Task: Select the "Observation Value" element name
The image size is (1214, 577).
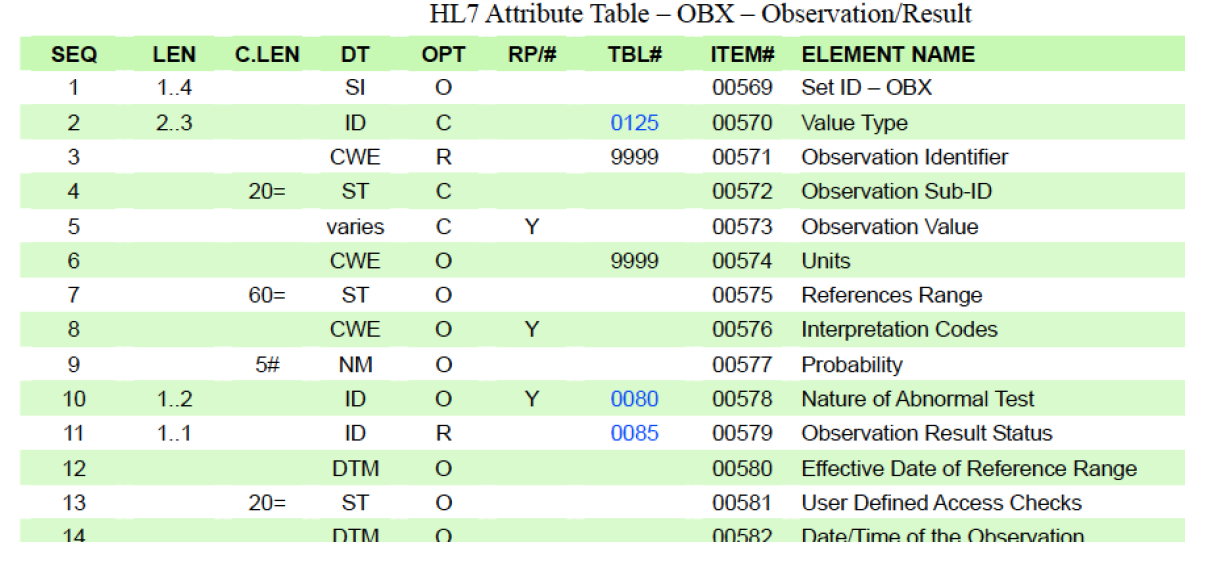Action: point(890,227)
